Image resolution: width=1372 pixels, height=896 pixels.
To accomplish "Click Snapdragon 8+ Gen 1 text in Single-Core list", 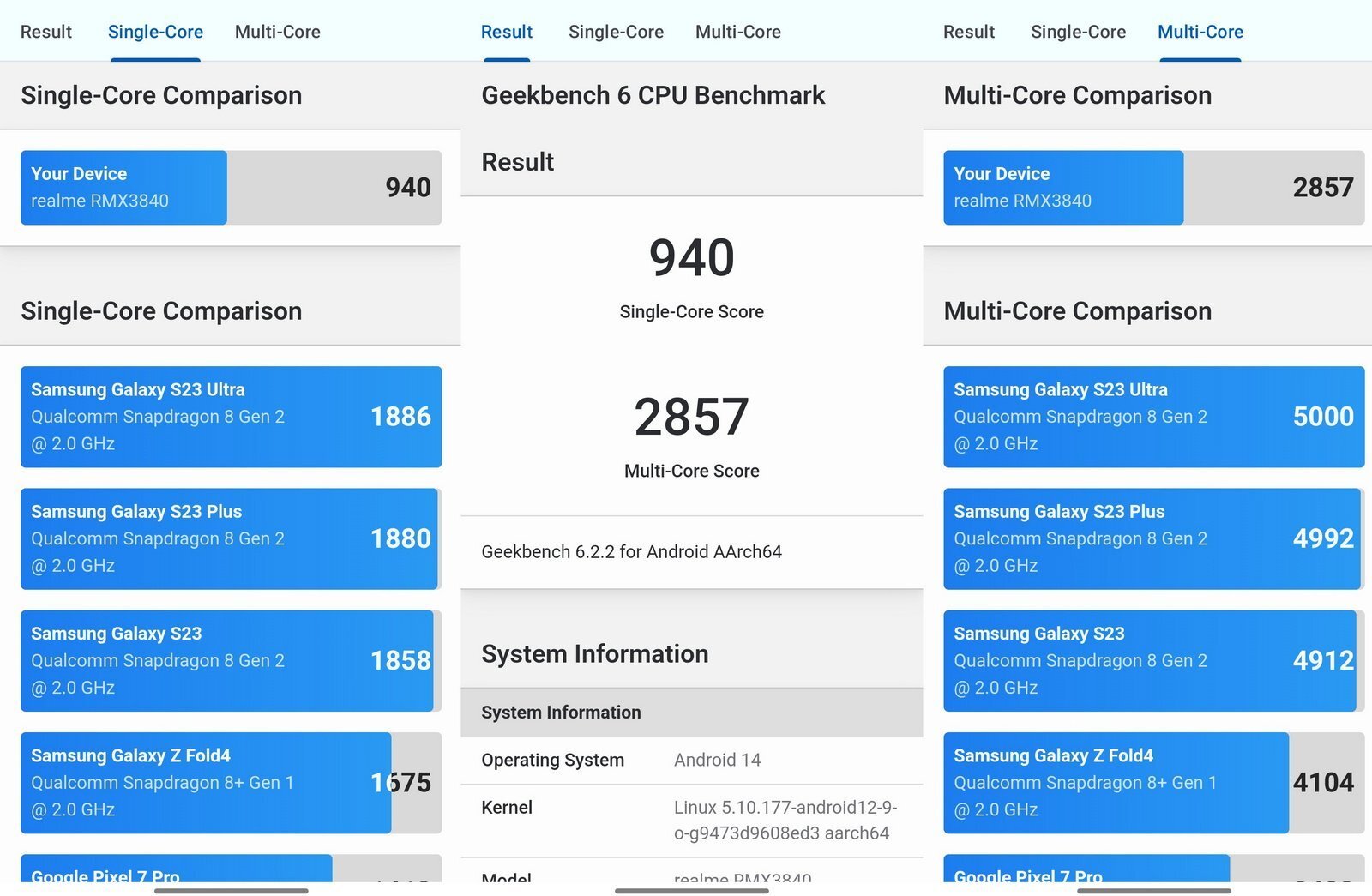I will tap(163, 783).
